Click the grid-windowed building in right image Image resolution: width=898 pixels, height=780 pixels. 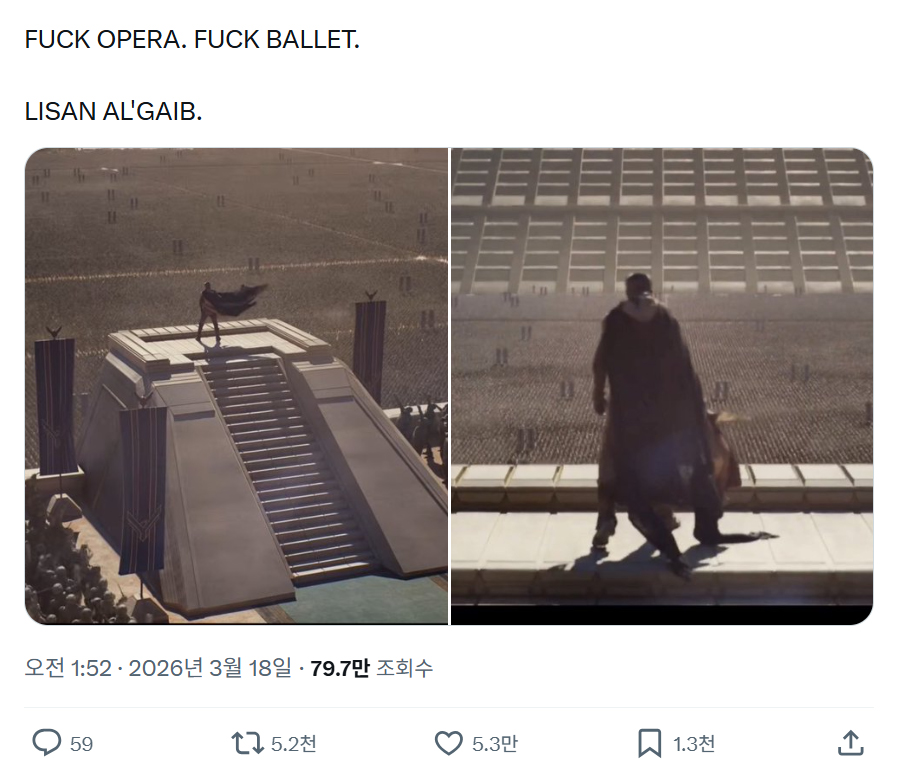662,220
